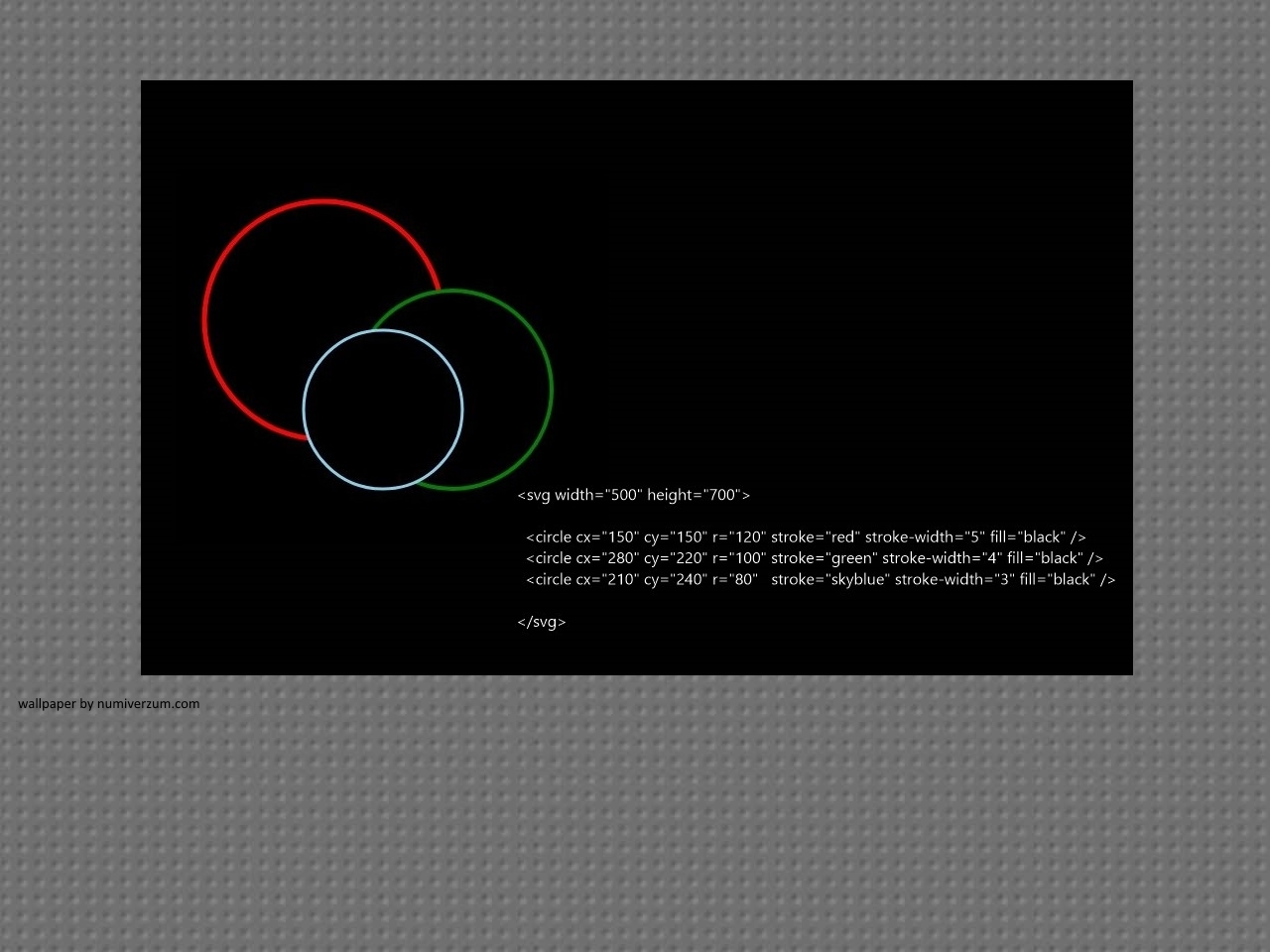Viewport: 1270px width, 952px height.
Task: Click the red circle outline
Action: tap(322, 202)
